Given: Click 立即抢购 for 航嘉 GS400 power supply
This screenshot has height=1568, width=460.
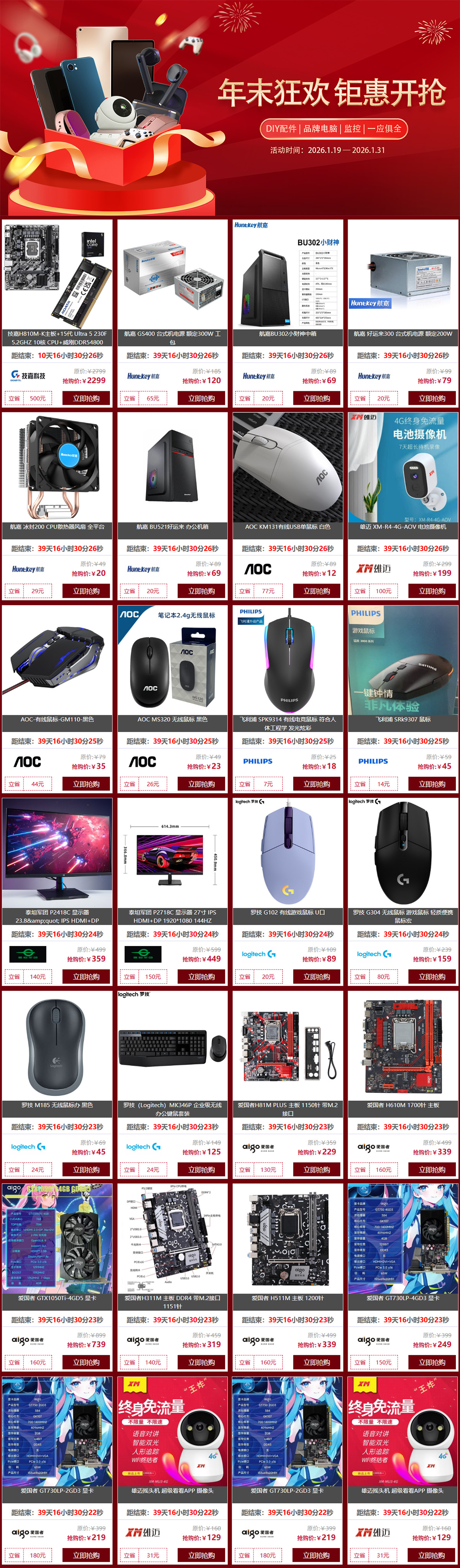Looking at the screenshot, I should point(202,398).
